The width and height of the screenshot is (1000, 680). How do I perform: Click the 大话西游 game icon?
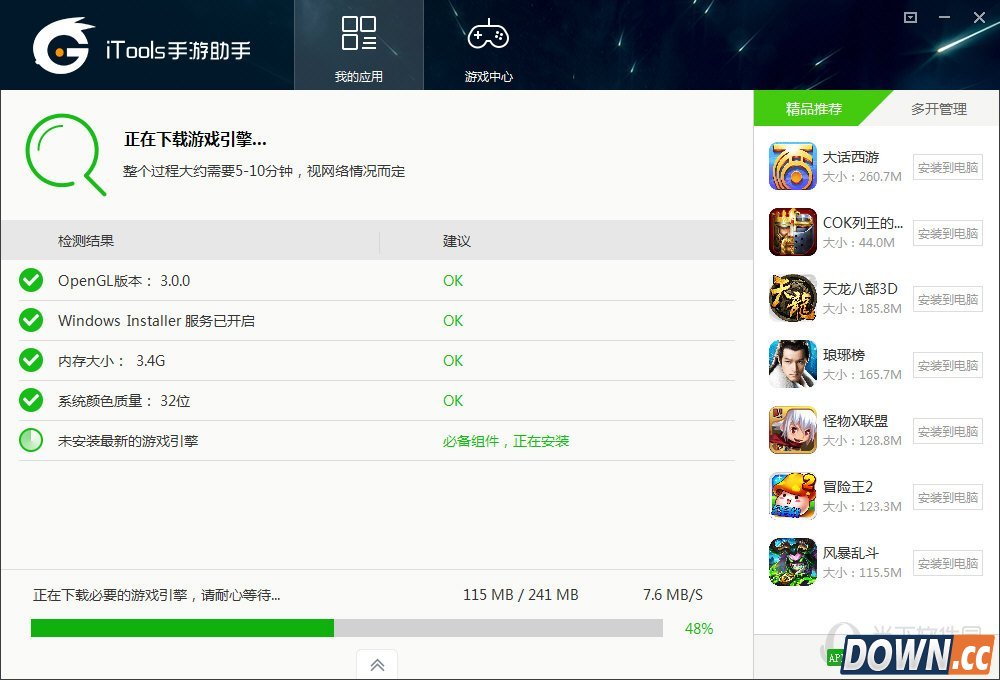click(793, 166)
